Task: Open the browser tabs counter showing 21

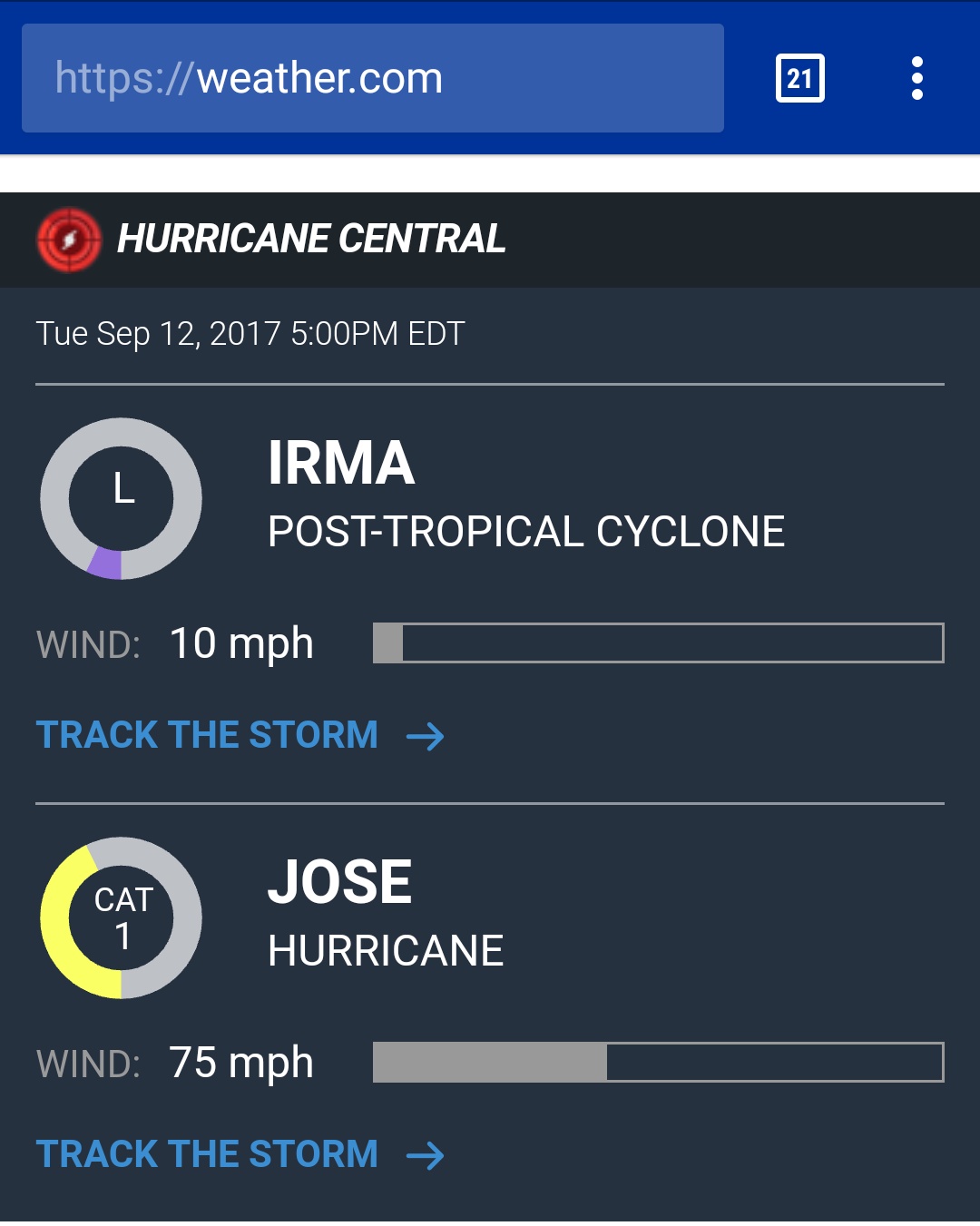Action: (x=799, y=79)
